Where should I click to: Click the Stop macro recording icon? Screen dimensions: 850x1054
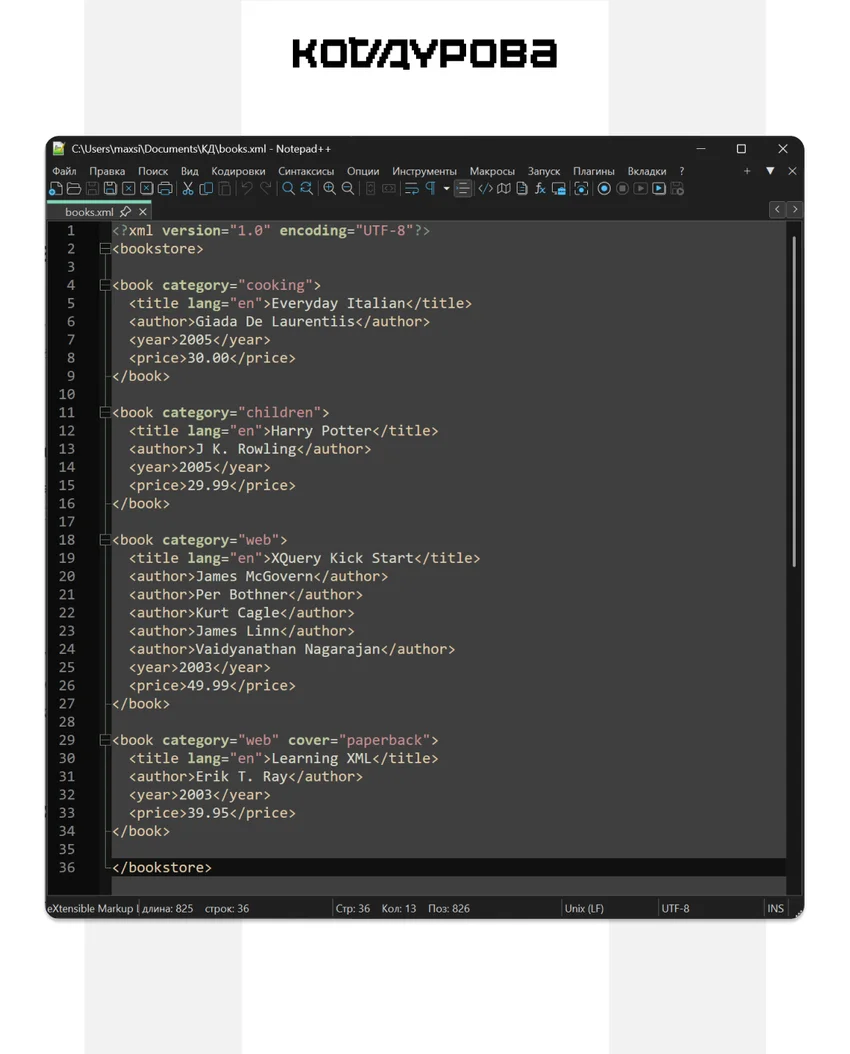tap(622, 189)
